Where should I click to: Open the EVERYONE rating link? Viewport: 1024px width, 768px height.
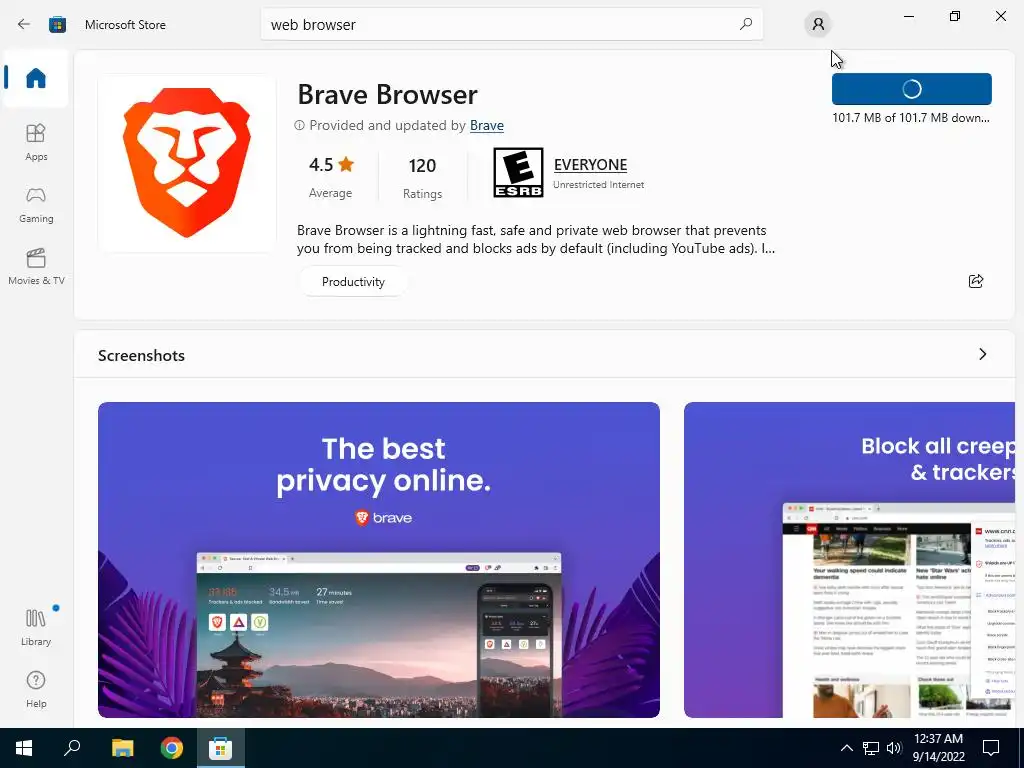point(590,165)
